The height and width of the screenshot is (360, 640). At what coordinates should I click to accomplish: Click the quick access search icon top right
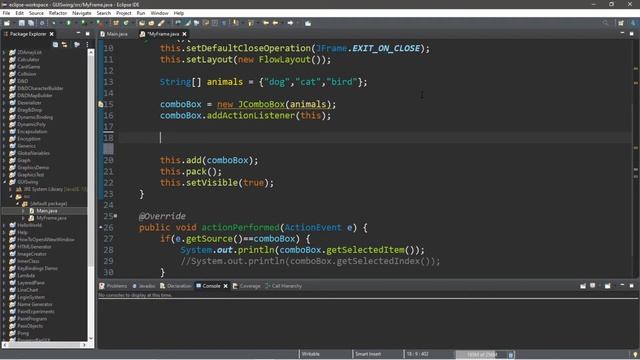click(x=605, y=23)
